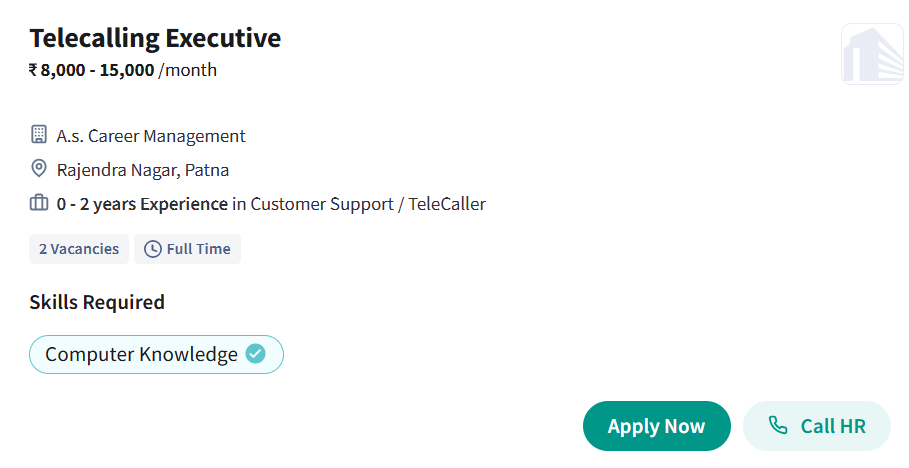Click the briefcase experience icon
The height and width of the screenshot is (468, 909).
[x=39, y=203]
